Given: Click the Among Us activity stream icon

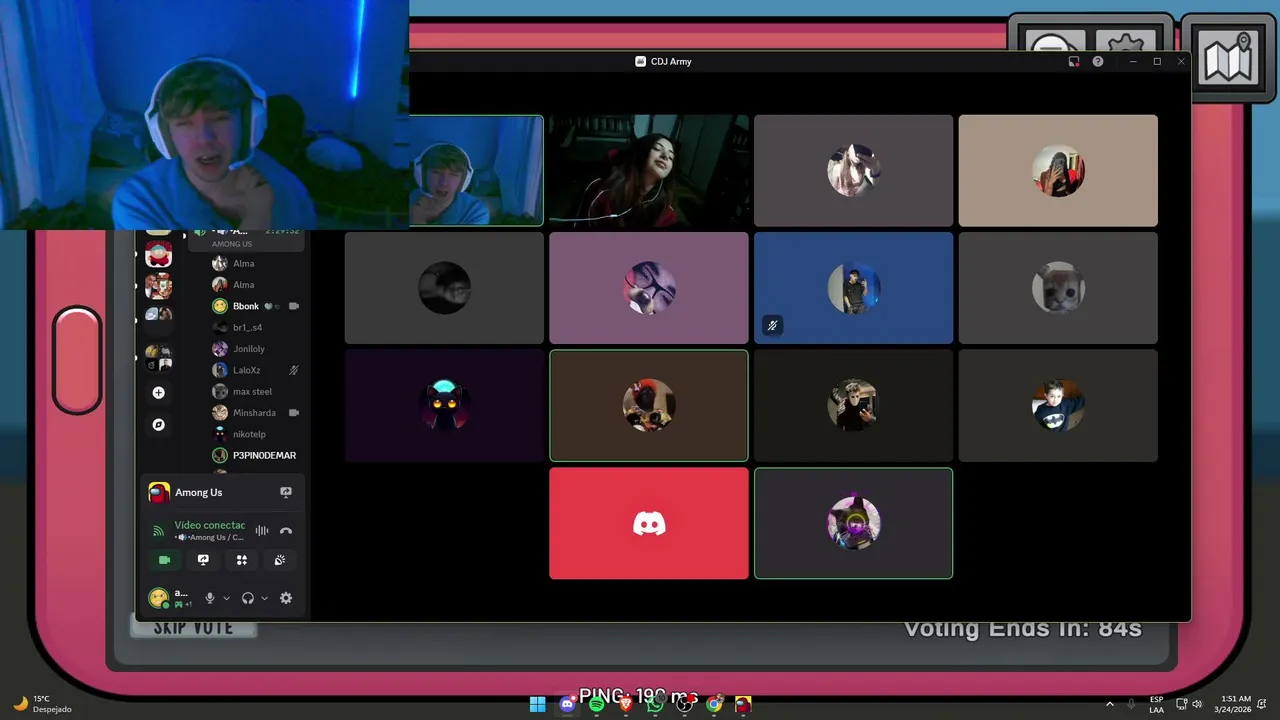Looking at the screenshot, I should pos(286,492).
